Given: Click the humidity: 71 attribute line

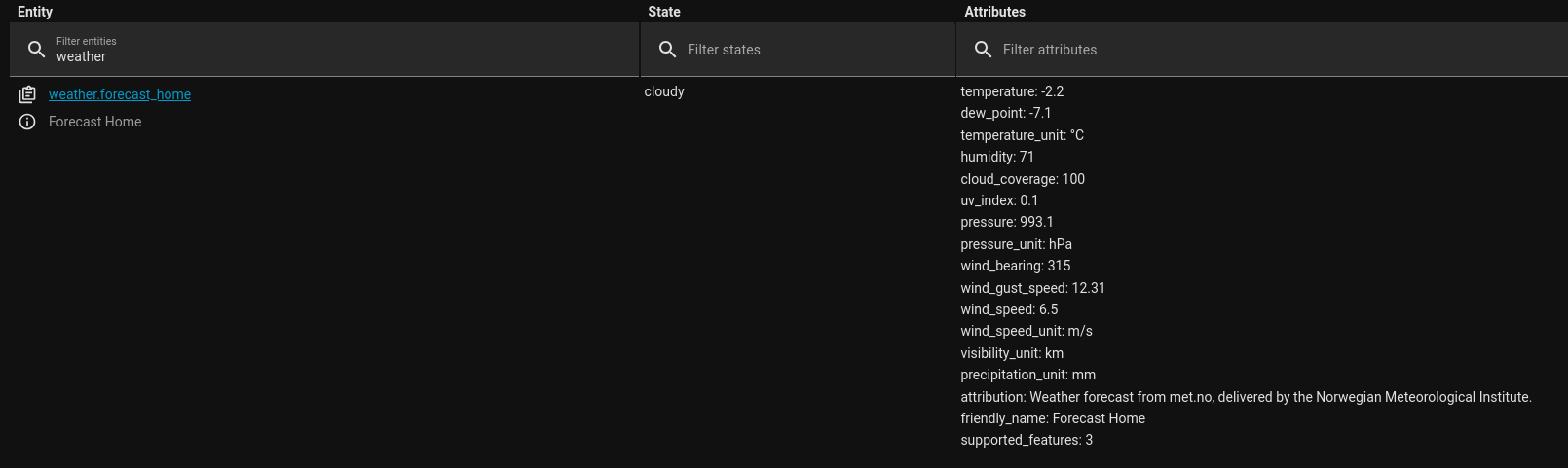Looking at the screenshot, I should [997, 157].
